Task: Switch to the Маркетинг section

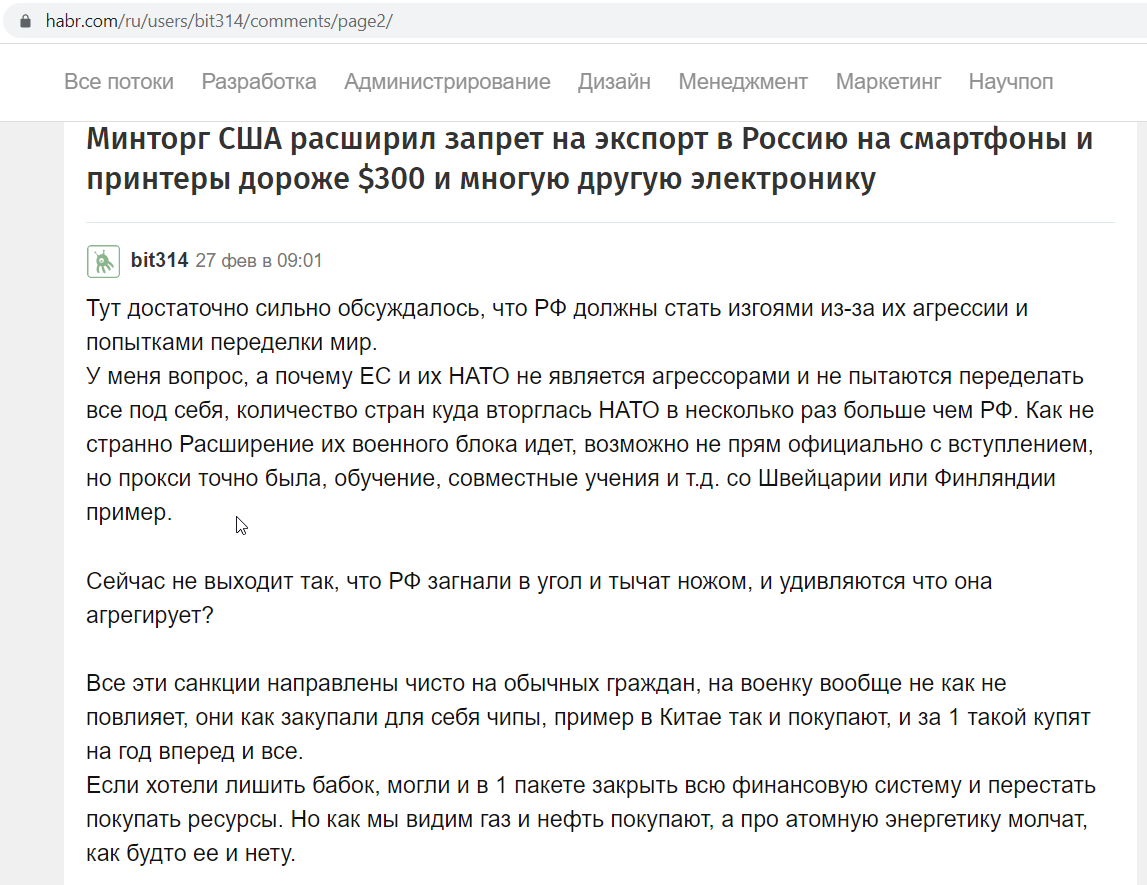Action: click(x=888, y=81)
